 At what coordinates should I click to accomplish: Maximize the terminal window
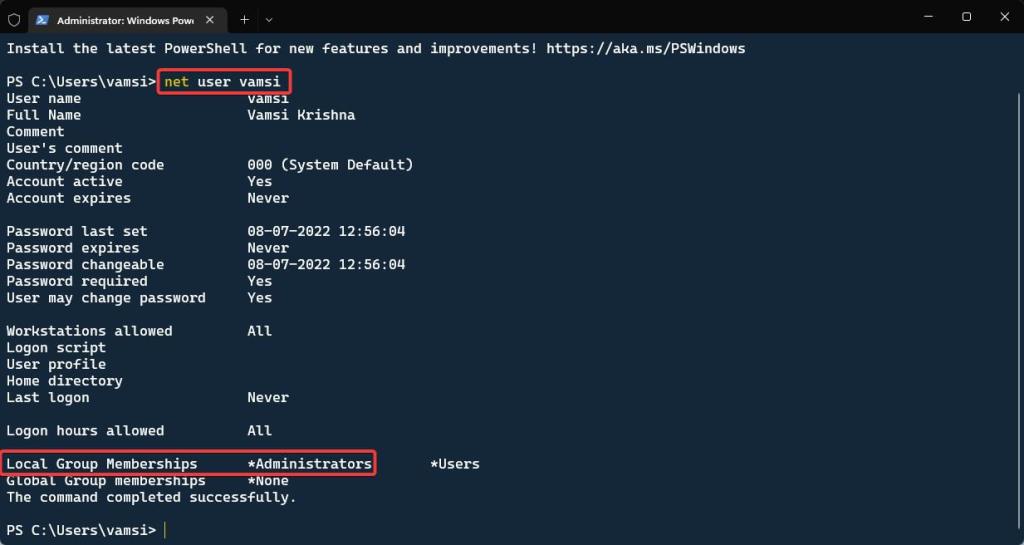(x=967, y=17)
